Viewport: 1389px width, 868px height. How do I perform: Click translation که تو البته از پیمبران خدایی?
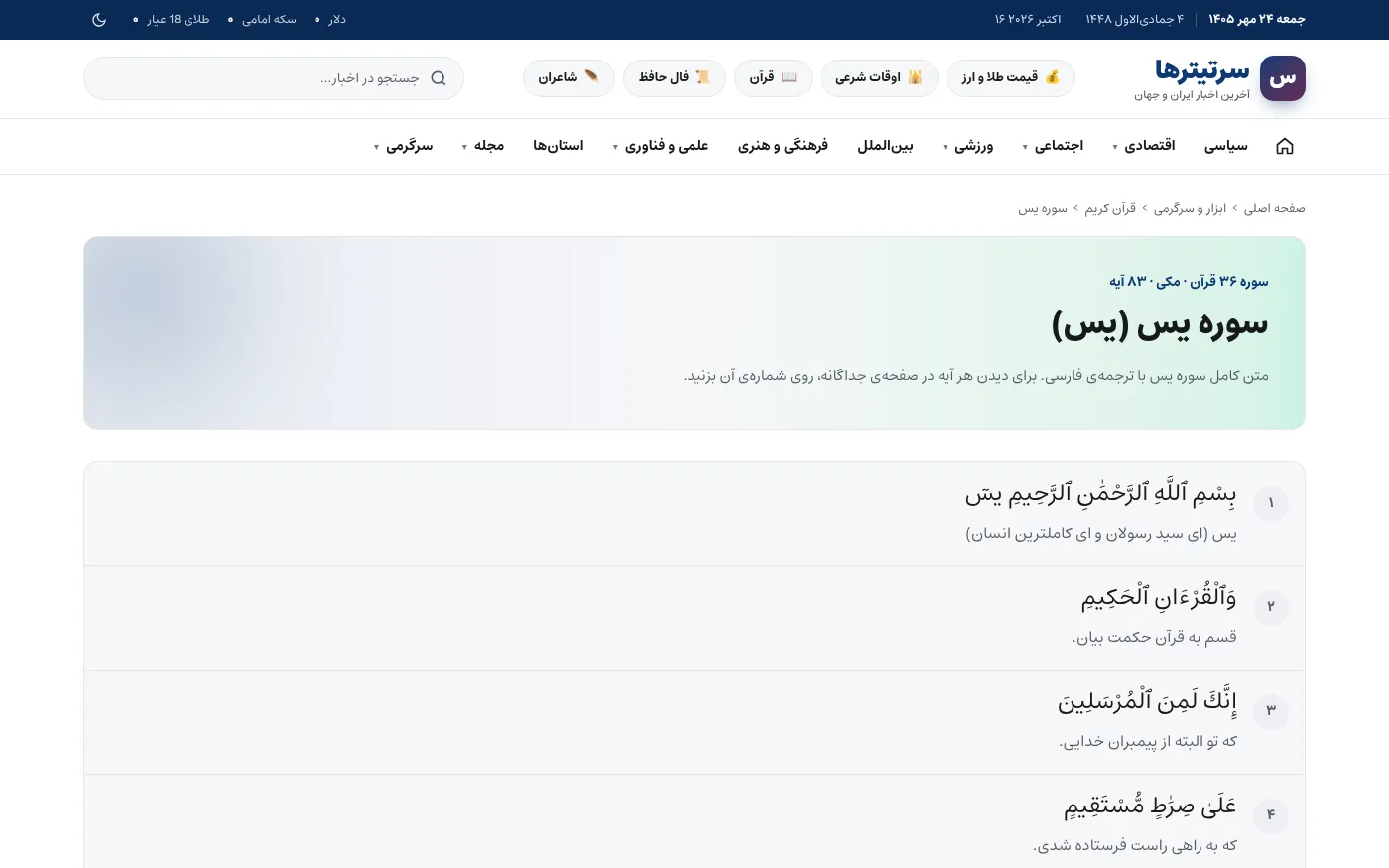pos(1148,741)
